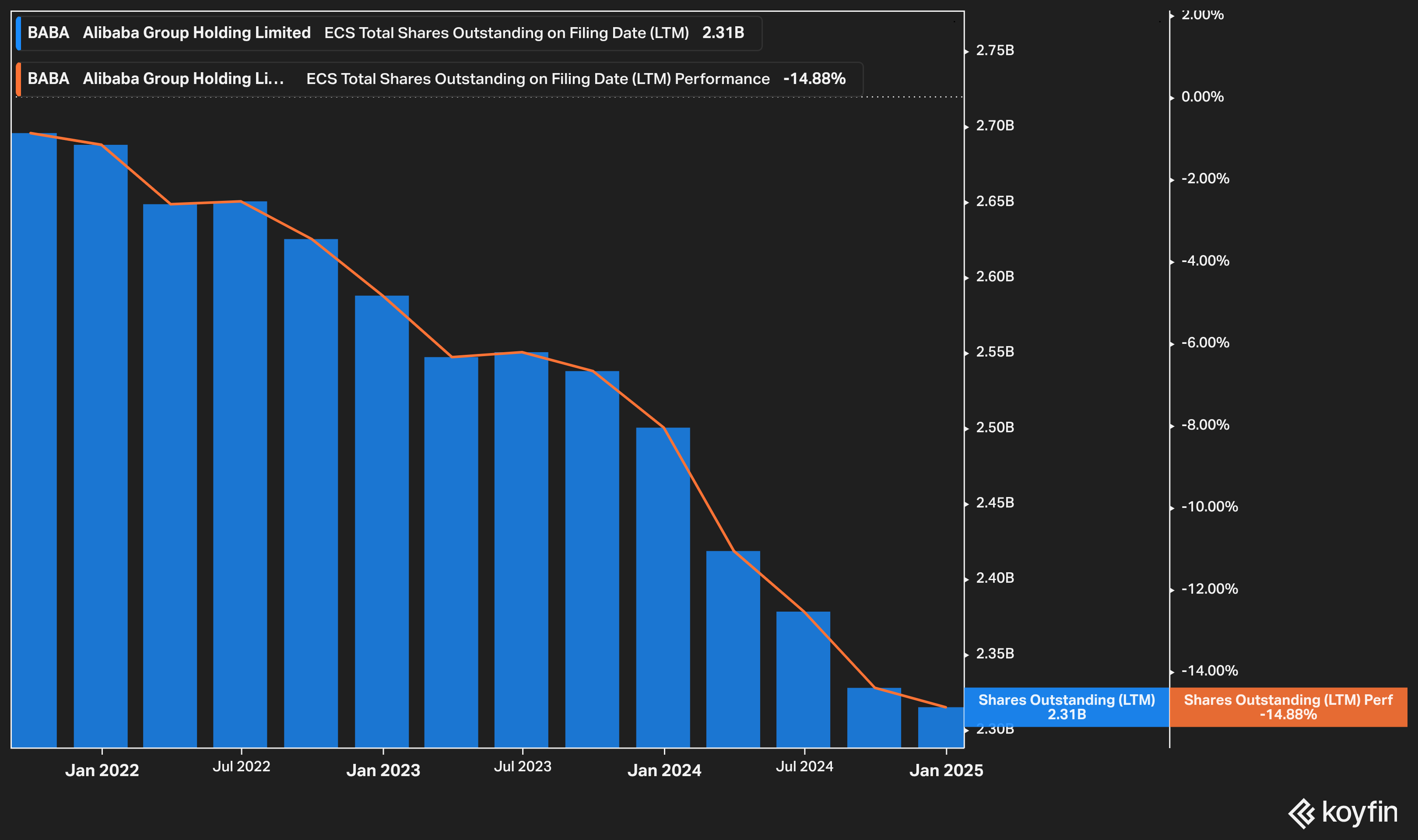Click the 2.40B axis value

click(x=995, y=578)
